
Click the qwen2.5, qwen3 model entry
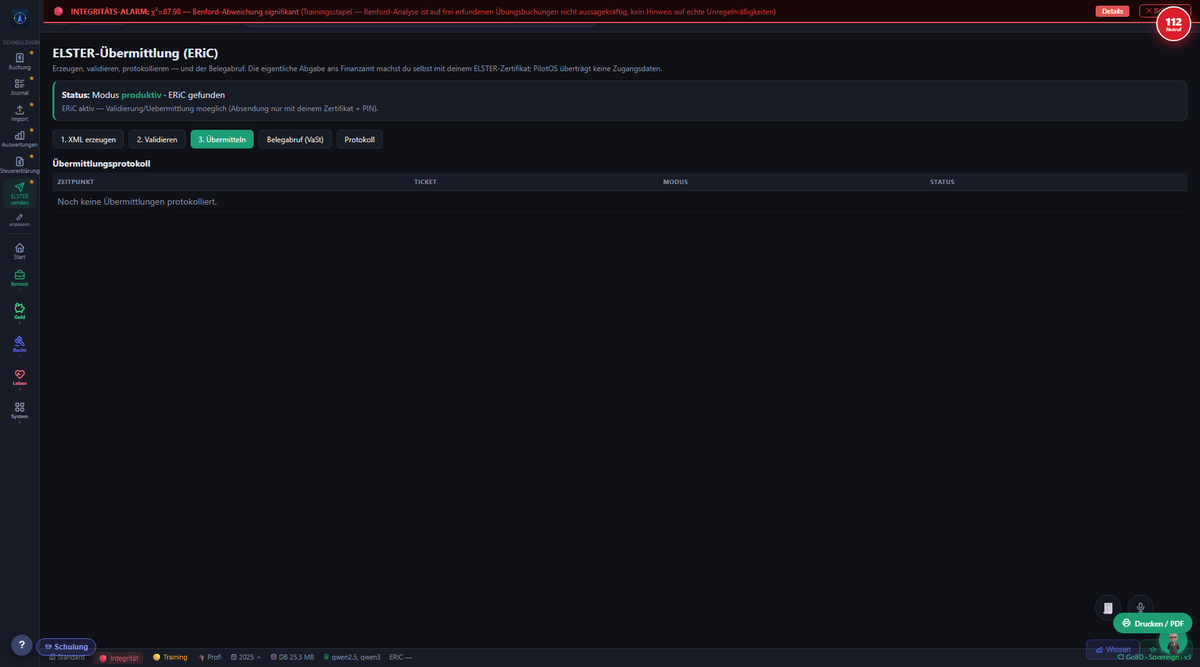(x=352, y=657)
